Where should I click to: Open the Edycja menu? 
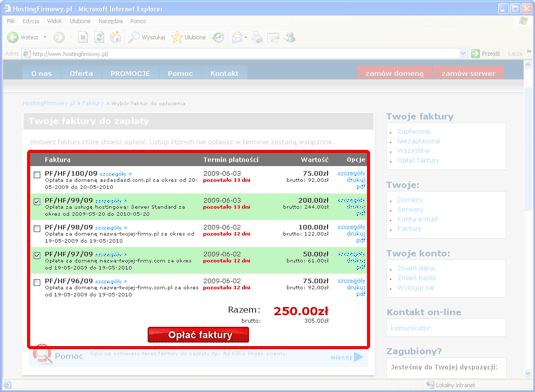pyautogui.click(x=31, y=21)
